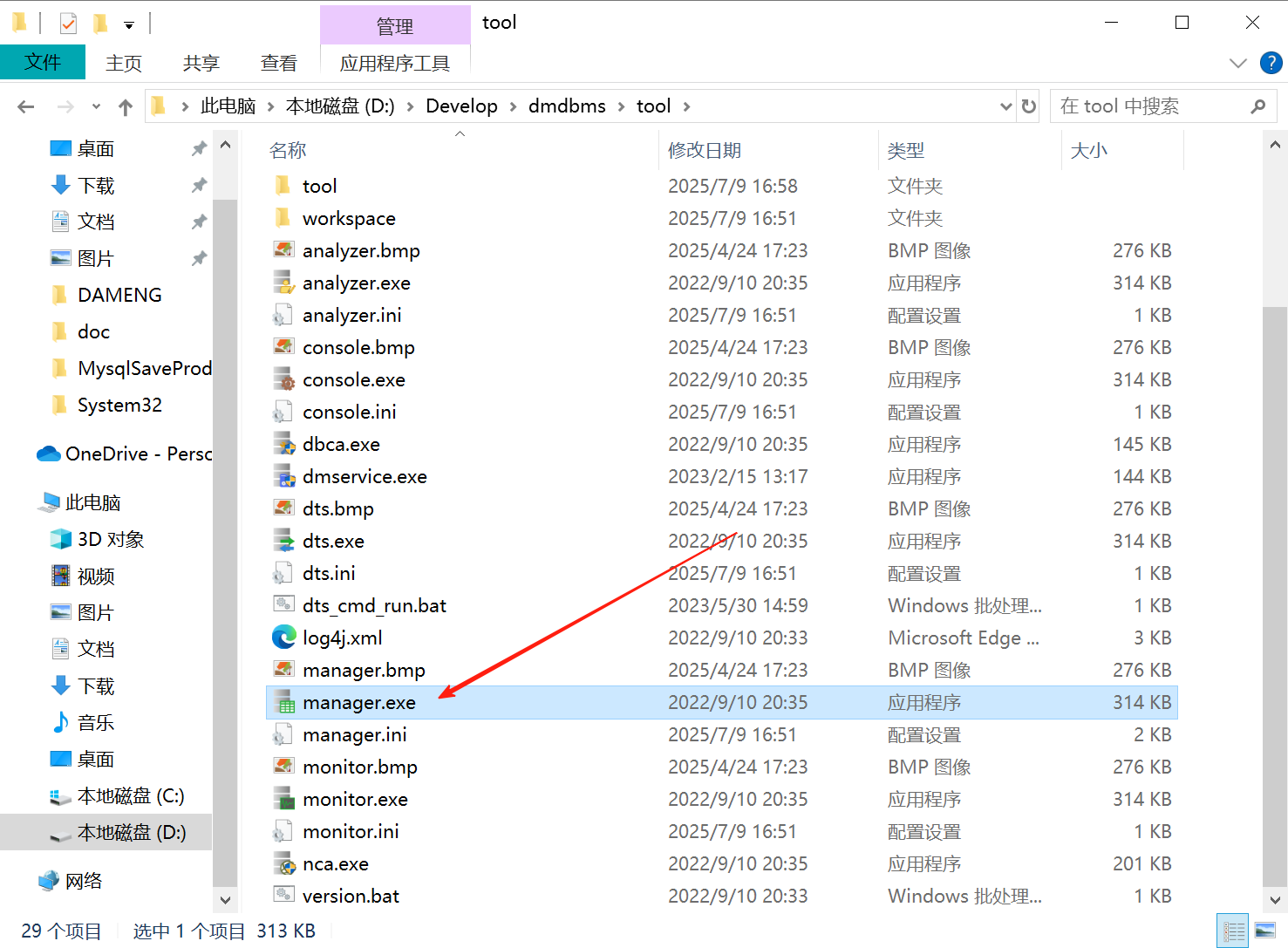Select the dts.ini file name
1288x948 pixels.
[x=329, y=573]
